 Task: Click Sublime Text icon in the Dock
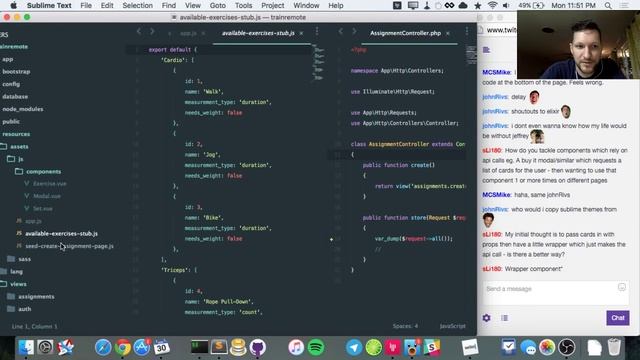point(219,347)
